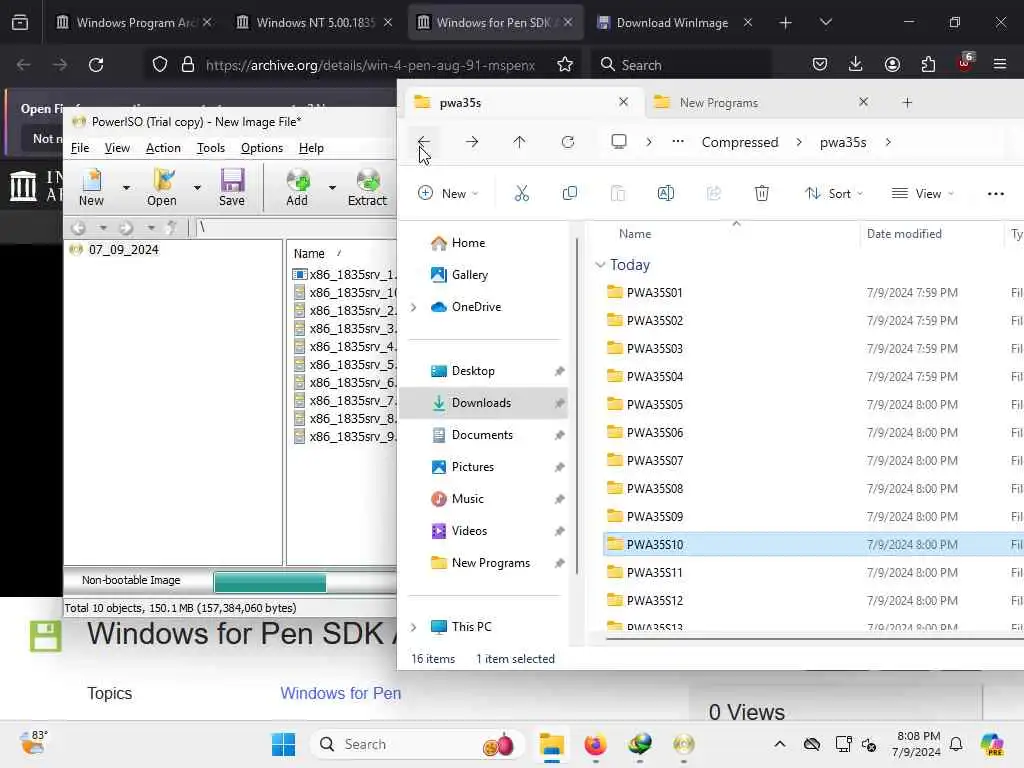Open the Firefox account icon
Image resolution: width=1024 pixels, height=768 pixels.
tap(892, 64)
